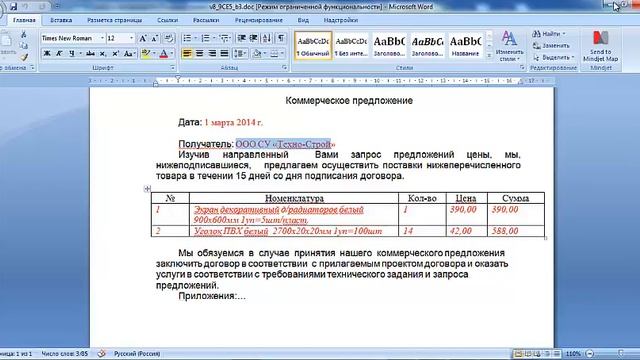Screen dimensions: 640x360
Task: Open the font size dropdown
Action: 131,38
